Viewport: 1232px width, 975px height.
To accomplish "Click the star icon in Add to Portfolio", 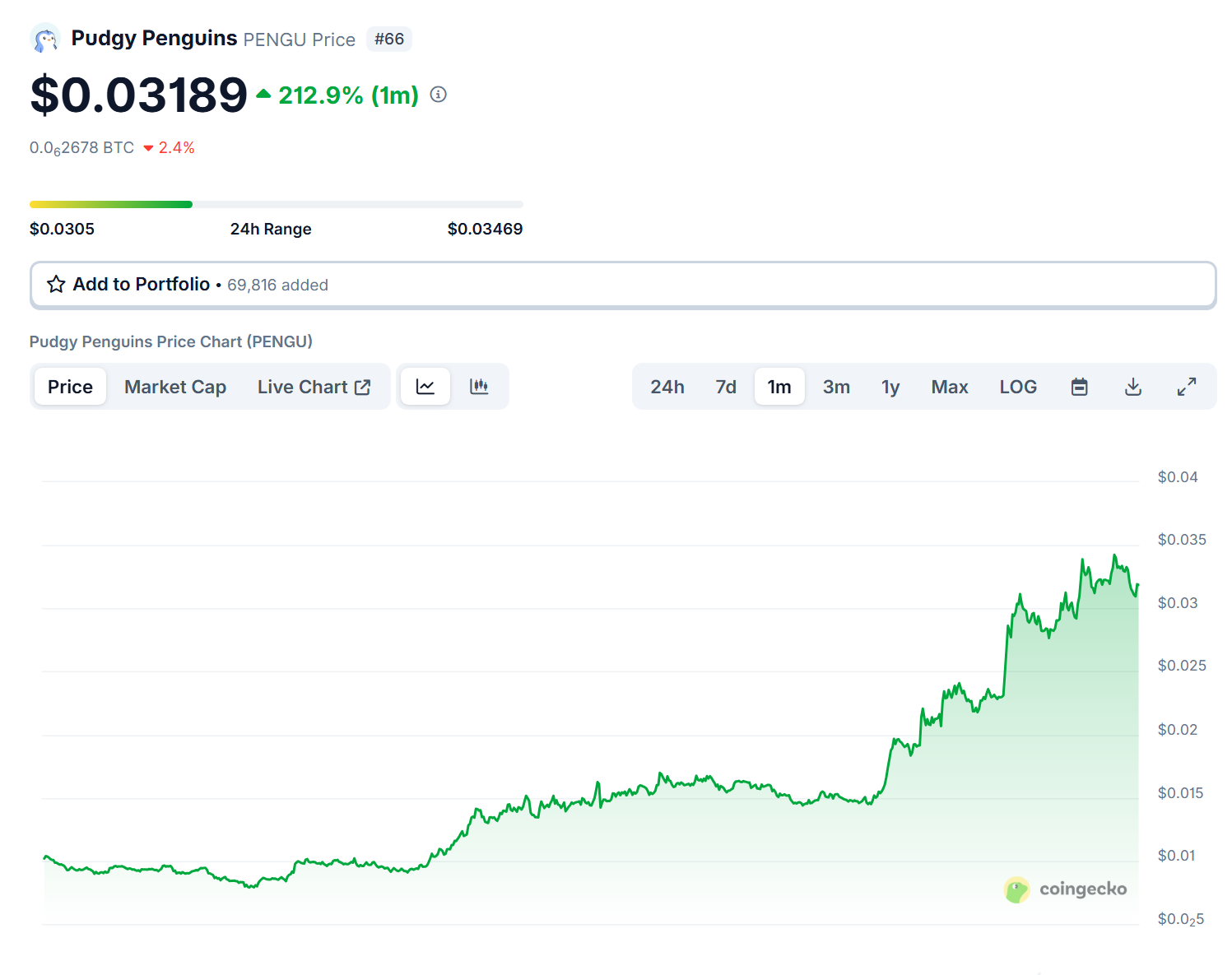I will point(56,285).
